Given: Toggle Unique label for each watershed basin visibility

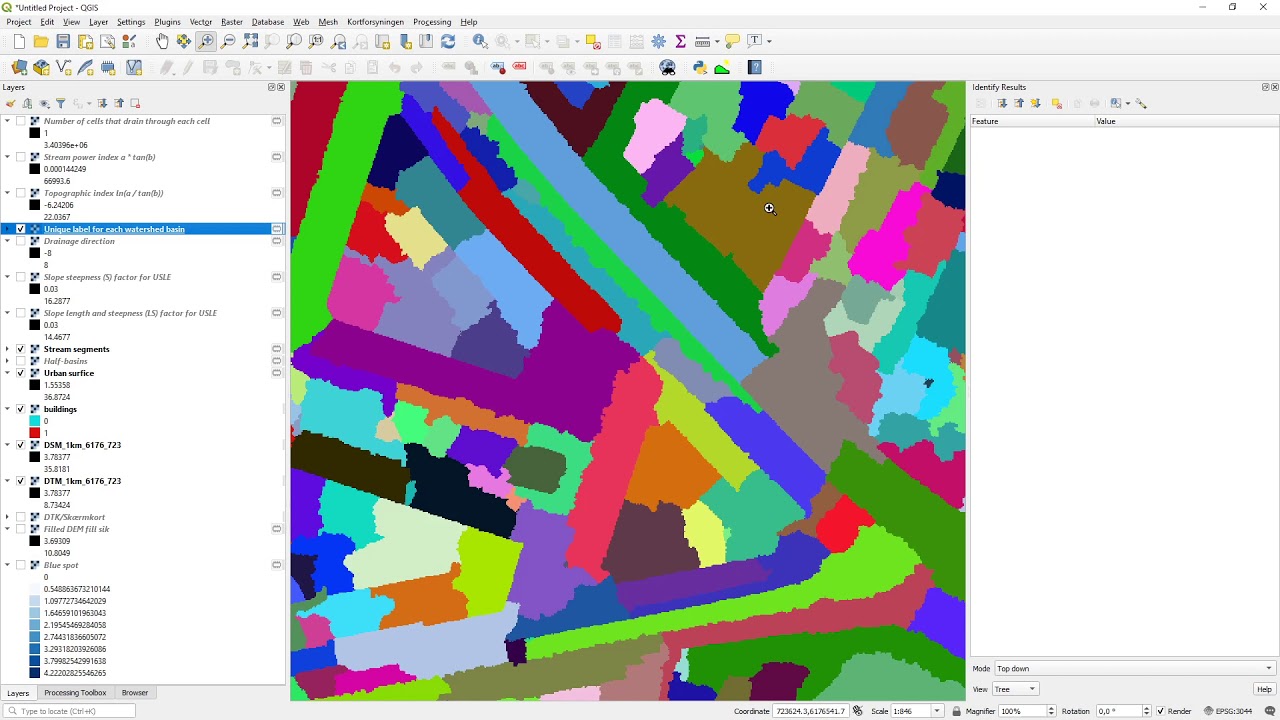Looking at the screenshot, I should pyautogui.click(x=21, y=229).
